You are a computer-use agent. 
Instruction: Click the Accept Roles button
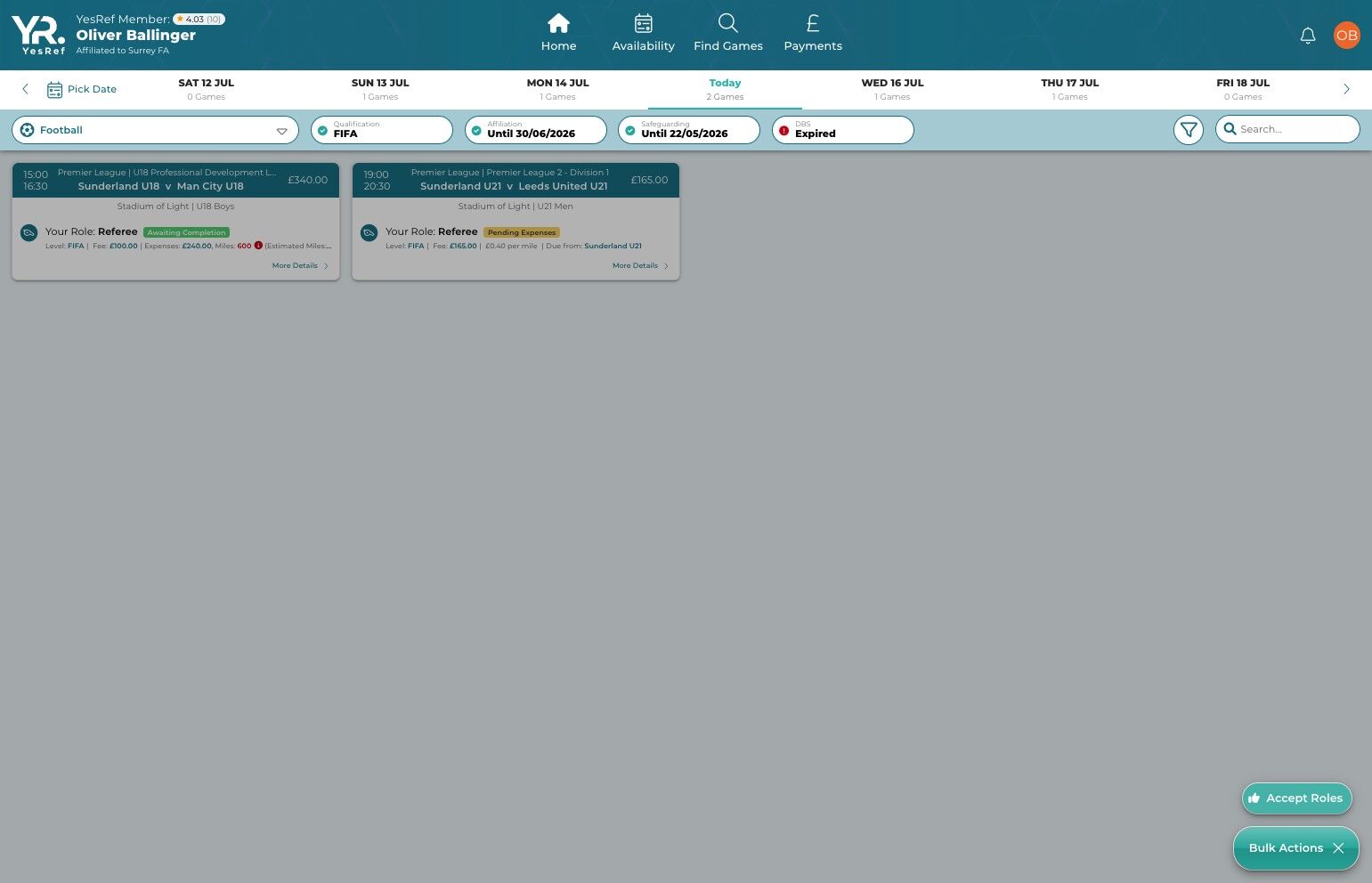(1296, 798)
